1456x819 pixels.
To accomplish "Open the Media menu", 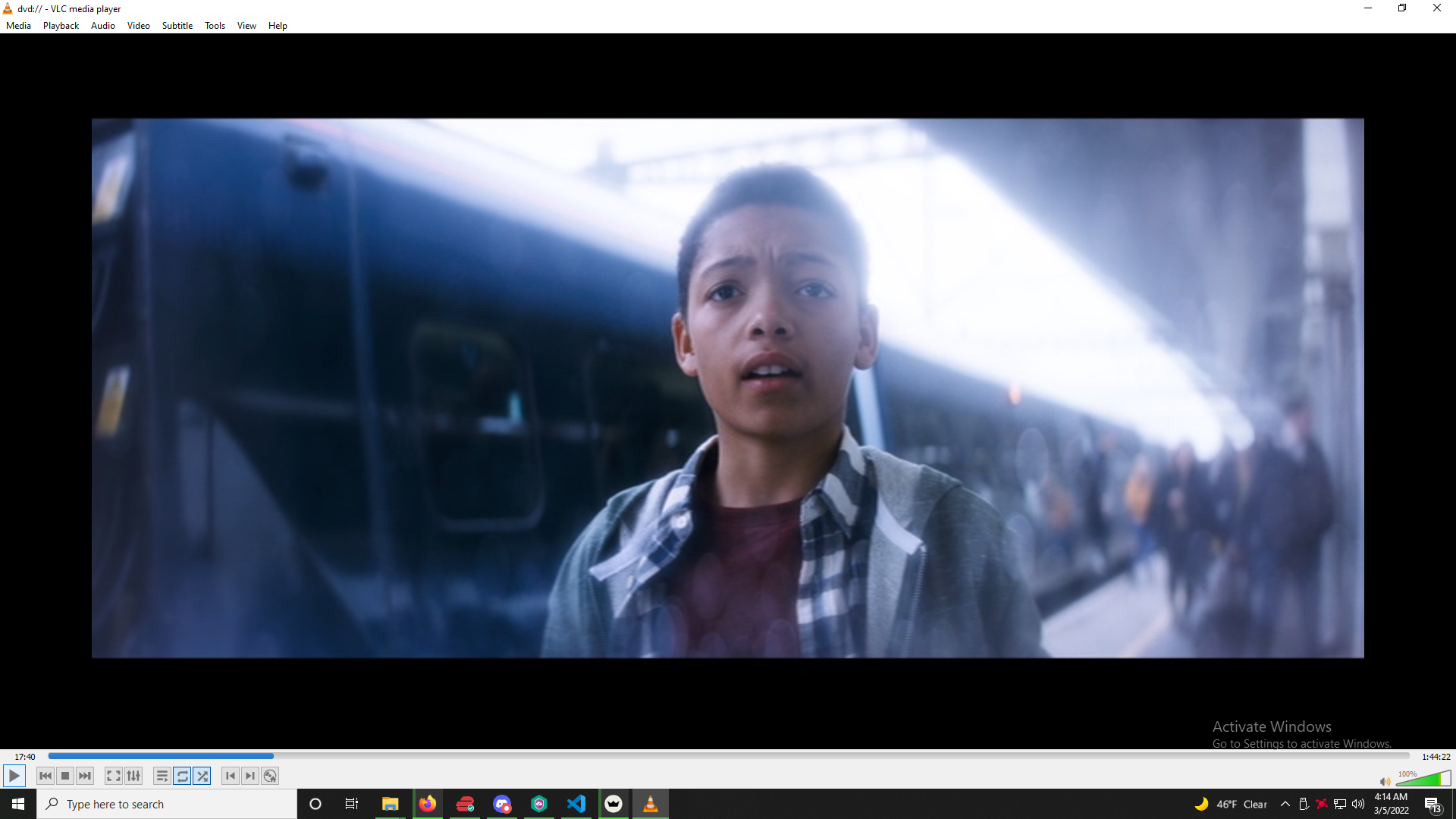I will click(x=18, y=26).
